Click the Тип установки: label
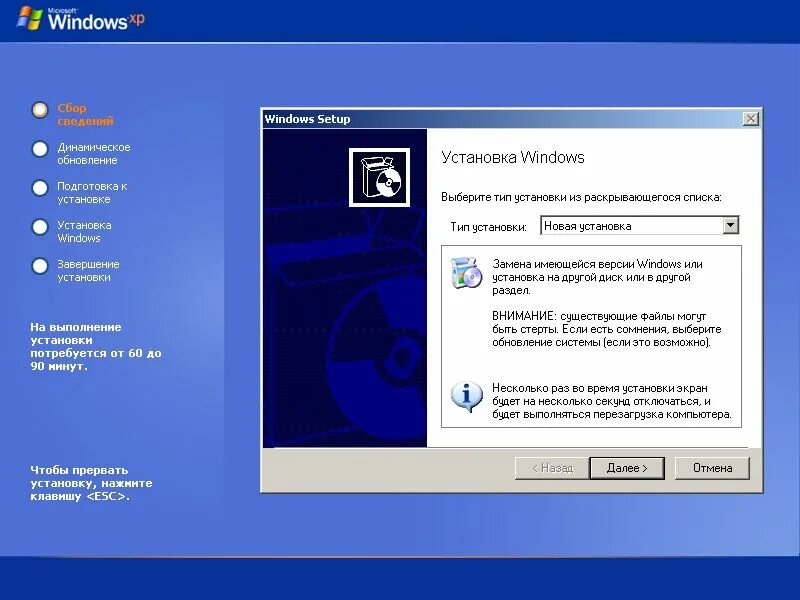800x600 pixels. pos(488,227)
